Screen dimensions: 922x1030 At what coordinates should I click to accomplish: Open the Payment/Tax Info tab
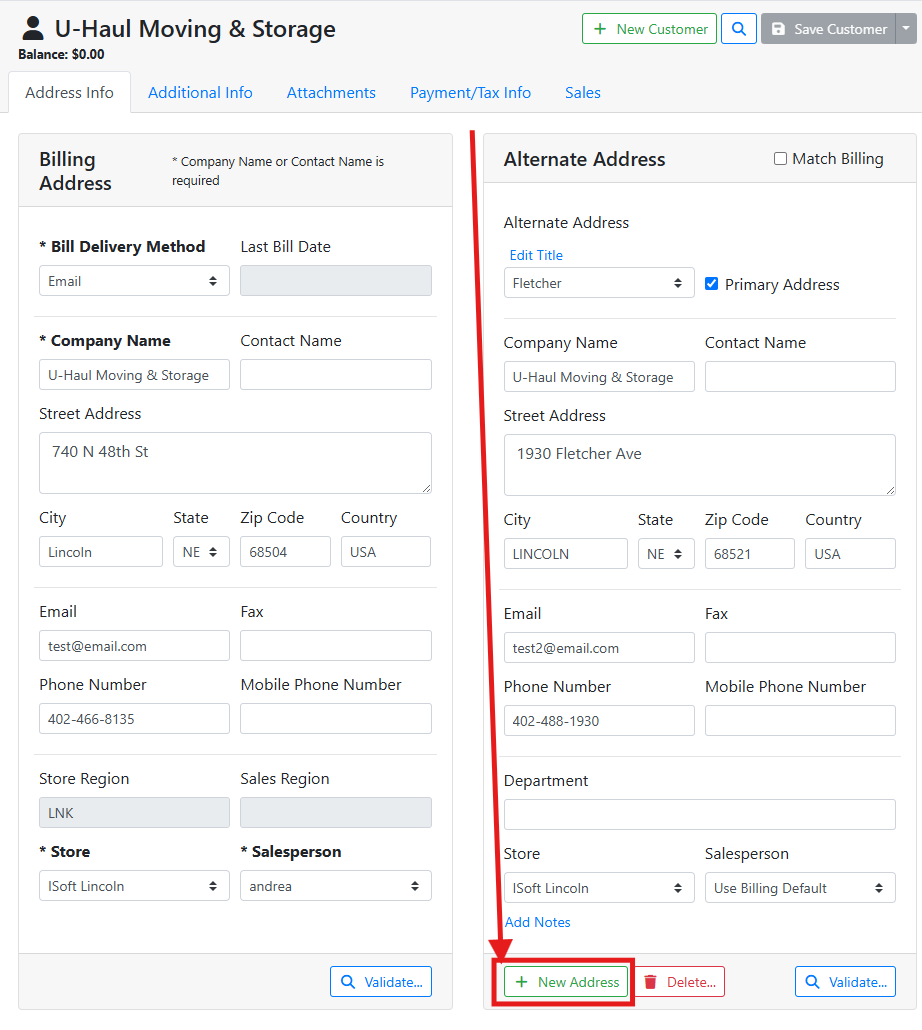pyautogui.click(x=470, y=93)
